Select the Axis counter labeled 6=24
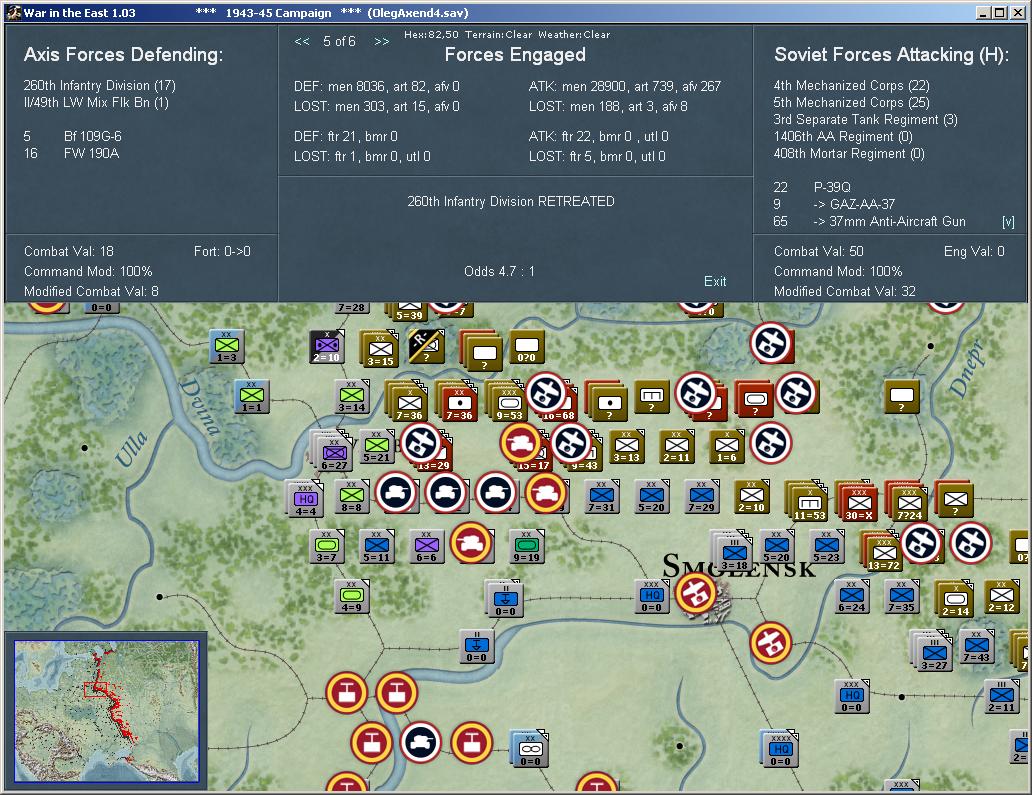This screenshot has height=795, width=1032. pyautogui.click(x=852, y=597)
